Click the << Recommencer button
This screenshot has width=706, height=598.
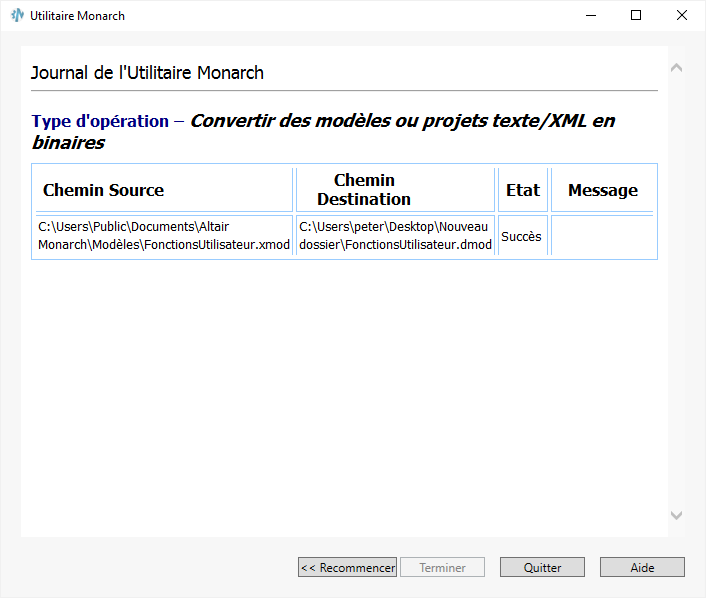coord(347,567)
